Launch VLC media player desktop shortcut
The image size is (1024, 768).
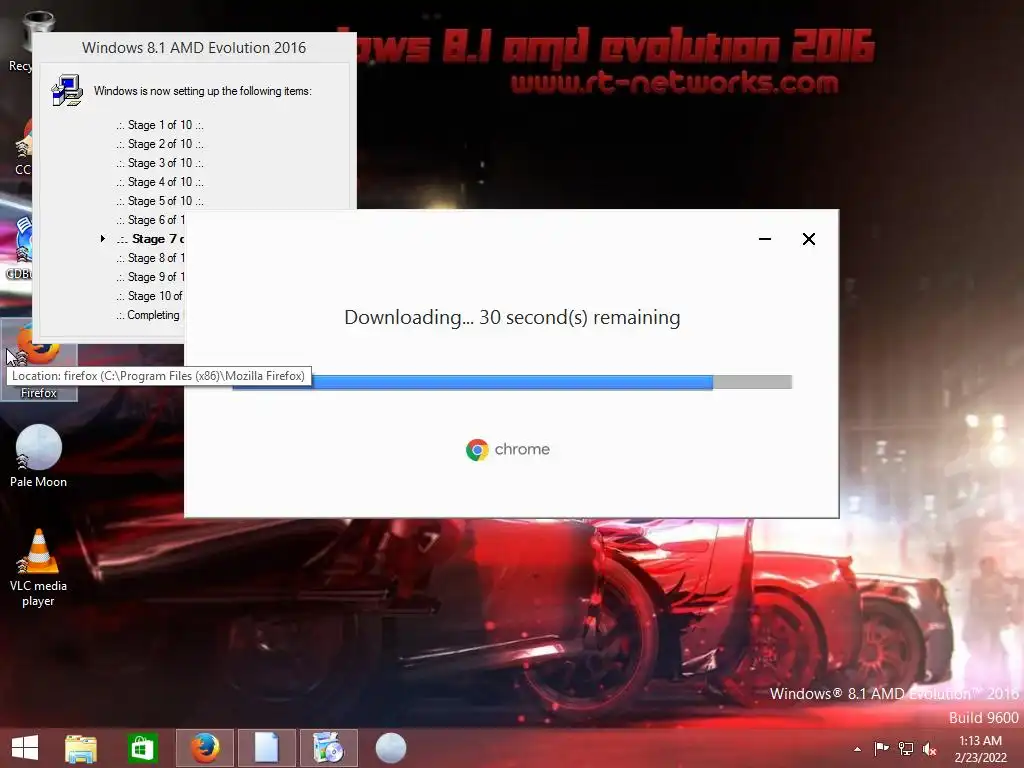coord(39,568)
